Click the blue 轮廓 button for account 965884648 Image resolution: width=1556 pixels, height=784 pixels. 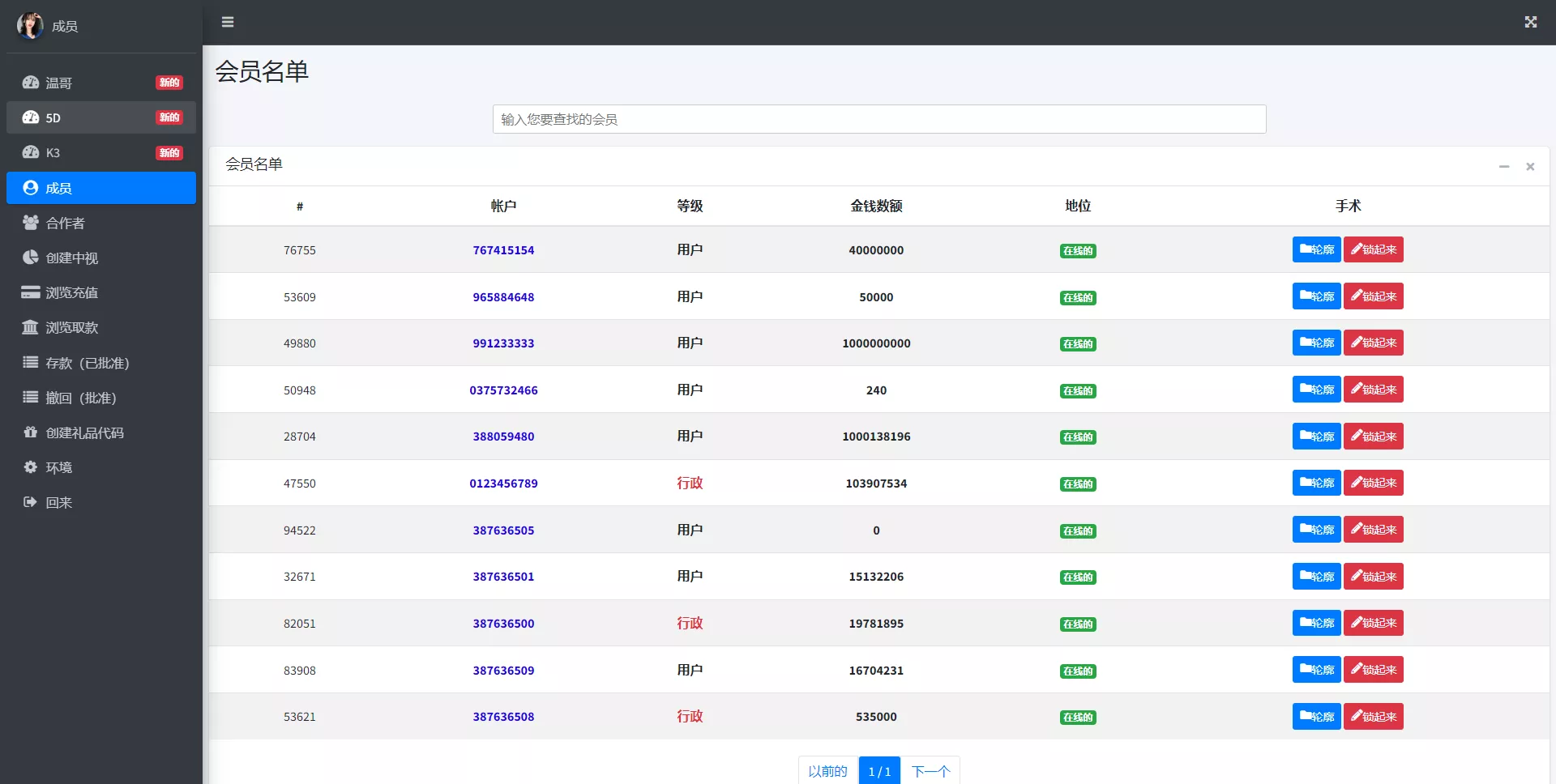point(1316,296)
